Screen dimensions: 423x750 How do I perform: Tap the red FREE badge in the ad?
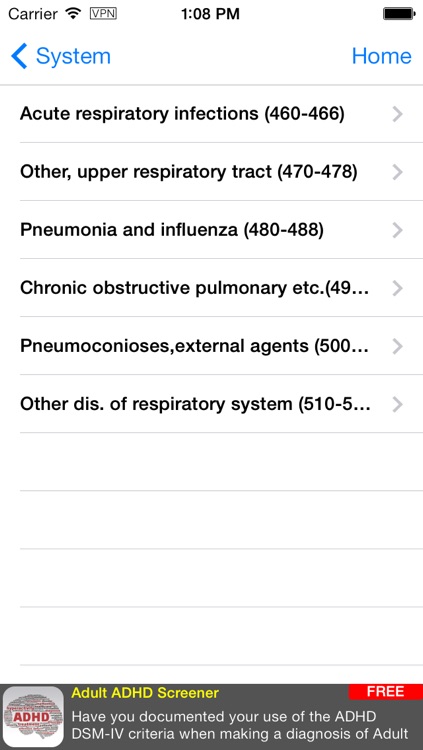[386, 692]
